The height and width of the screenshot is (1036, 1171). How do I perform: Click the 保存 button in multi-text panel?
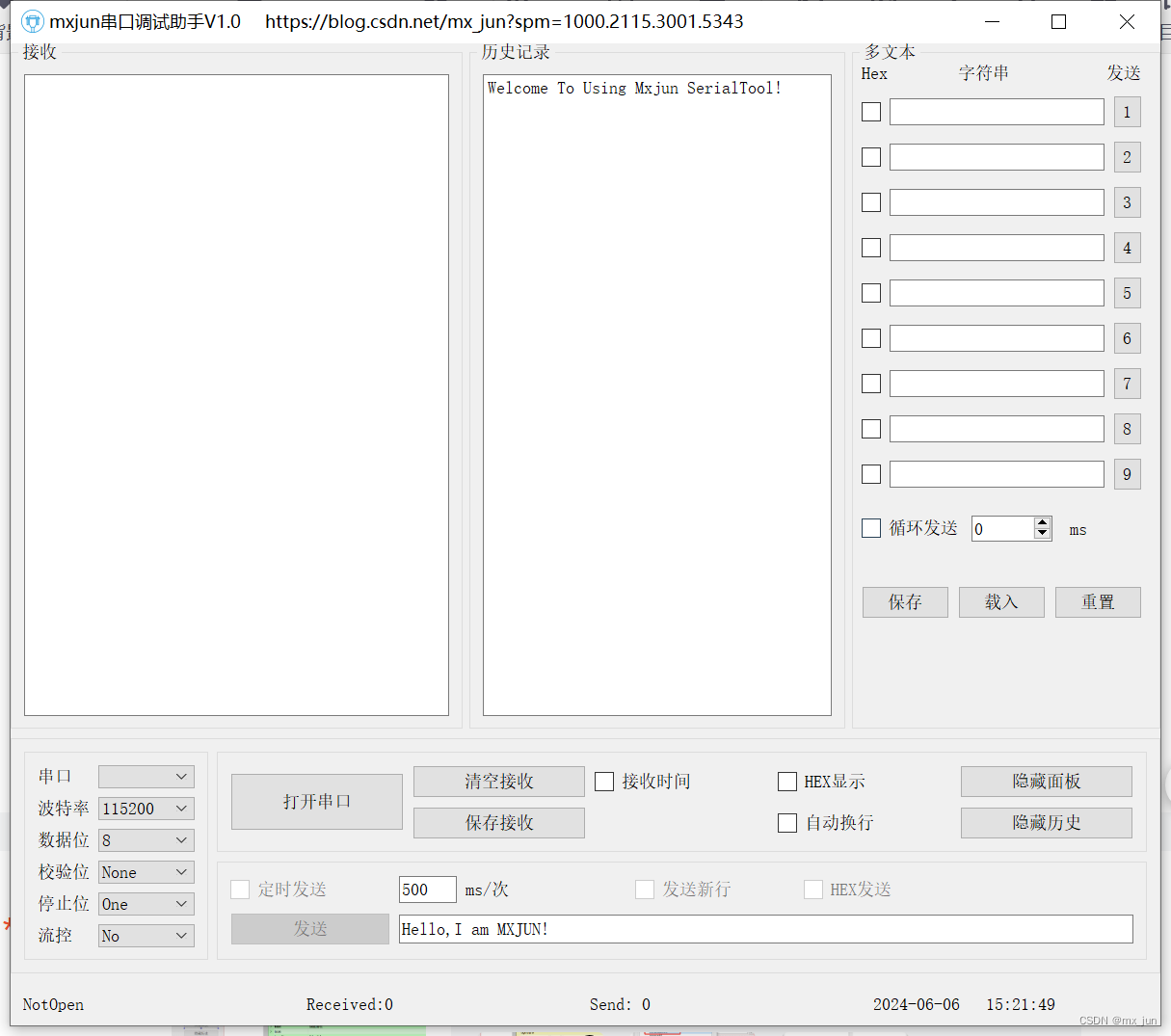click(905, 602)
